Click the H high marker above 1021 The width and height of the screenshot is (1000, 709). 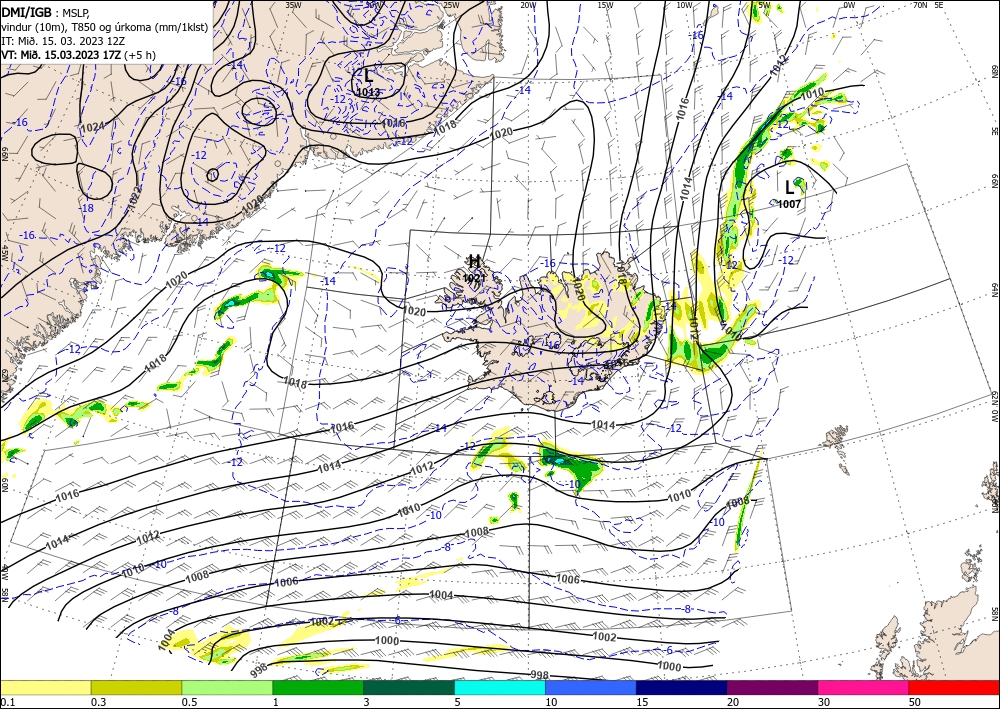tap(474, 261)
